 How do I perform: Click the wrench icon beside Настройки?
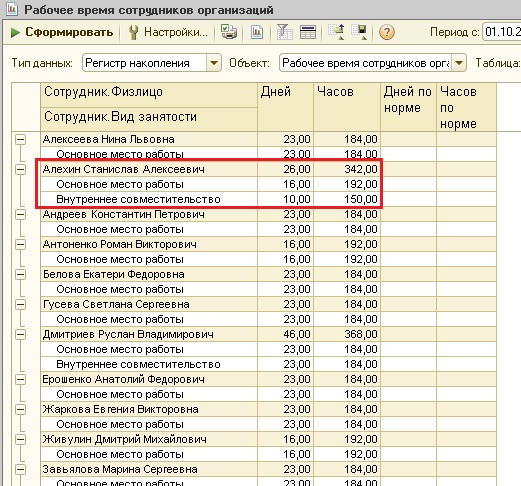(x=134, y=33)
